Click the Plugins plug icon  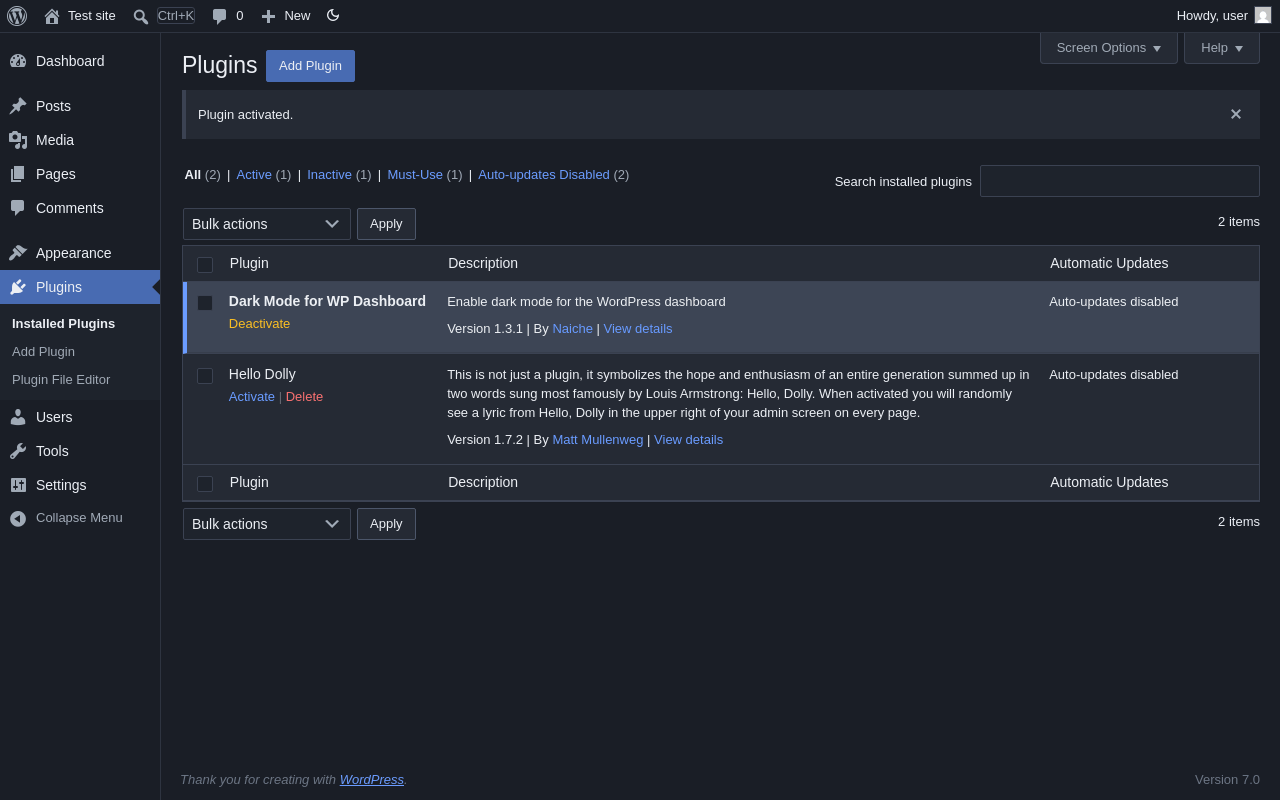click(18, 287)
